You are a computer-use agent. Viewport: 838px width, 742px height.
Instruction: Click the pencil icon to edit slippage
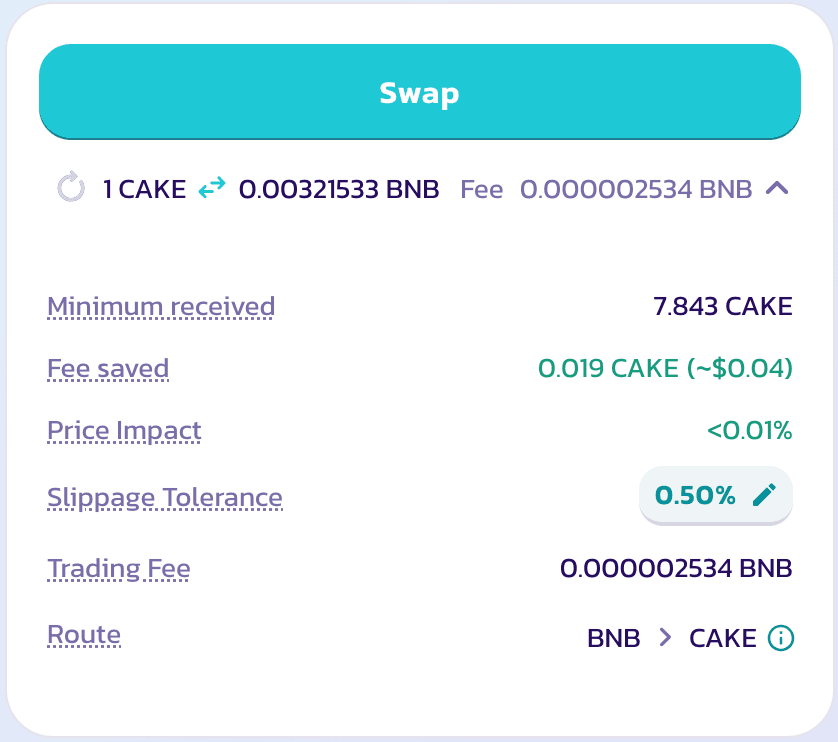click(765, 495)
